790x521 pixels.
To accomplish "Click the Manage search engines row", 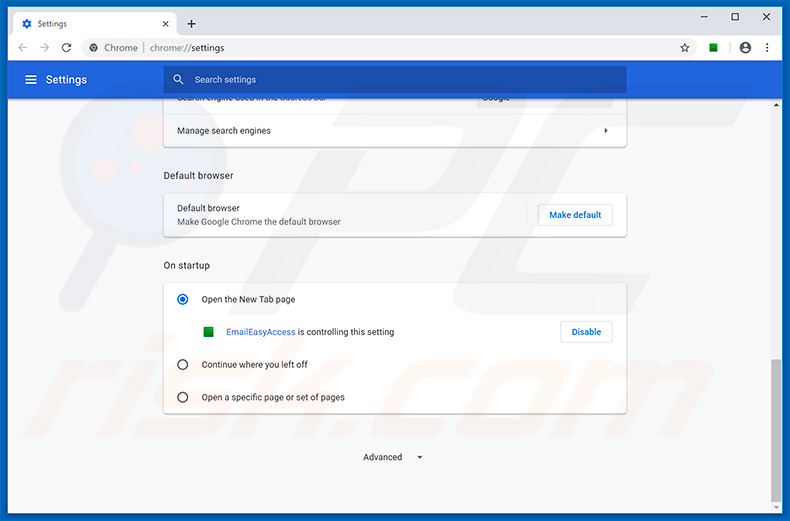I will click(x=394, y=131).
